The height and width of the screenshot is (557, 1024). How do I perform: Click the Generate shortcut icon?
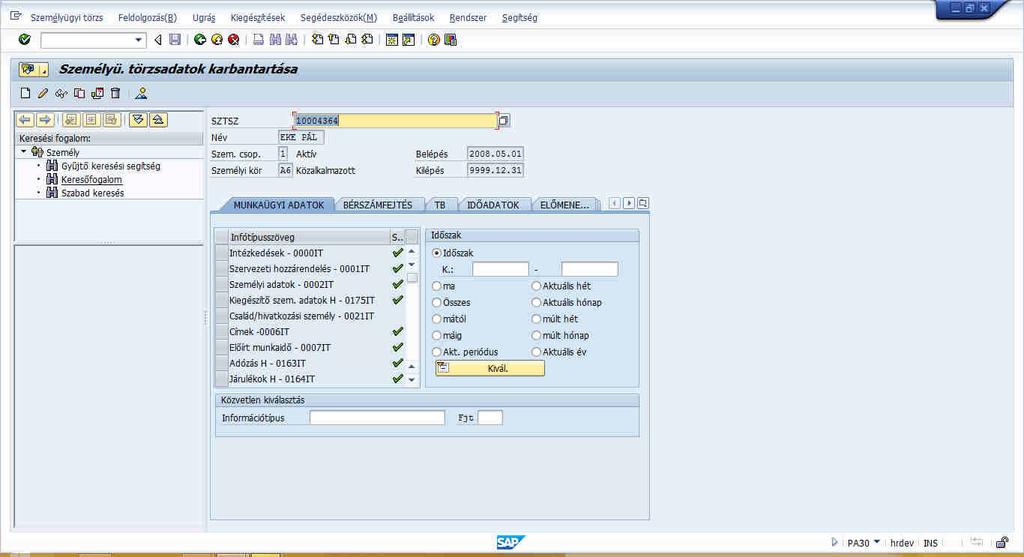tap(408, 40)
